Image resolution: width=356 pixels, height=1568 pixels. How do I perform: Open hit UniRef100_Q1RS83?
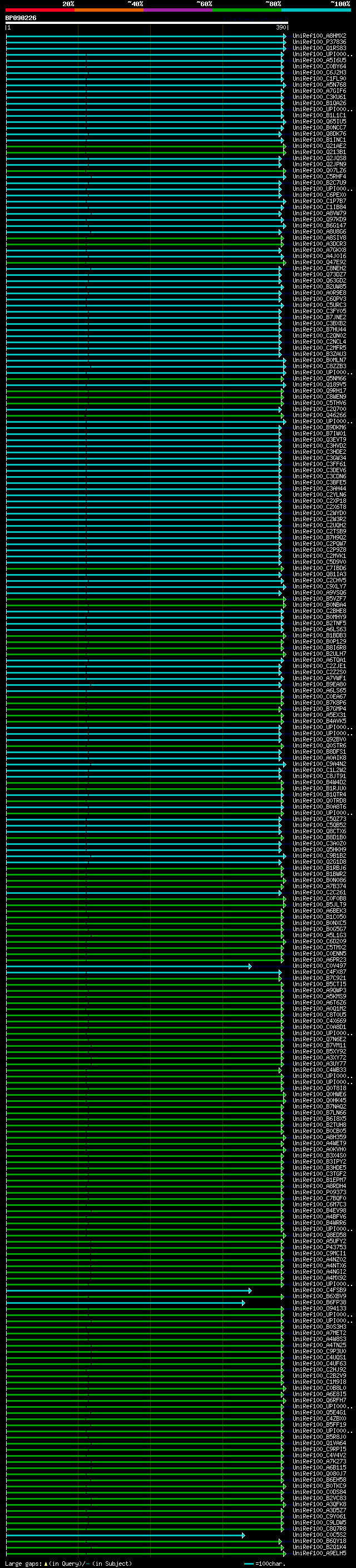(319, 48)
